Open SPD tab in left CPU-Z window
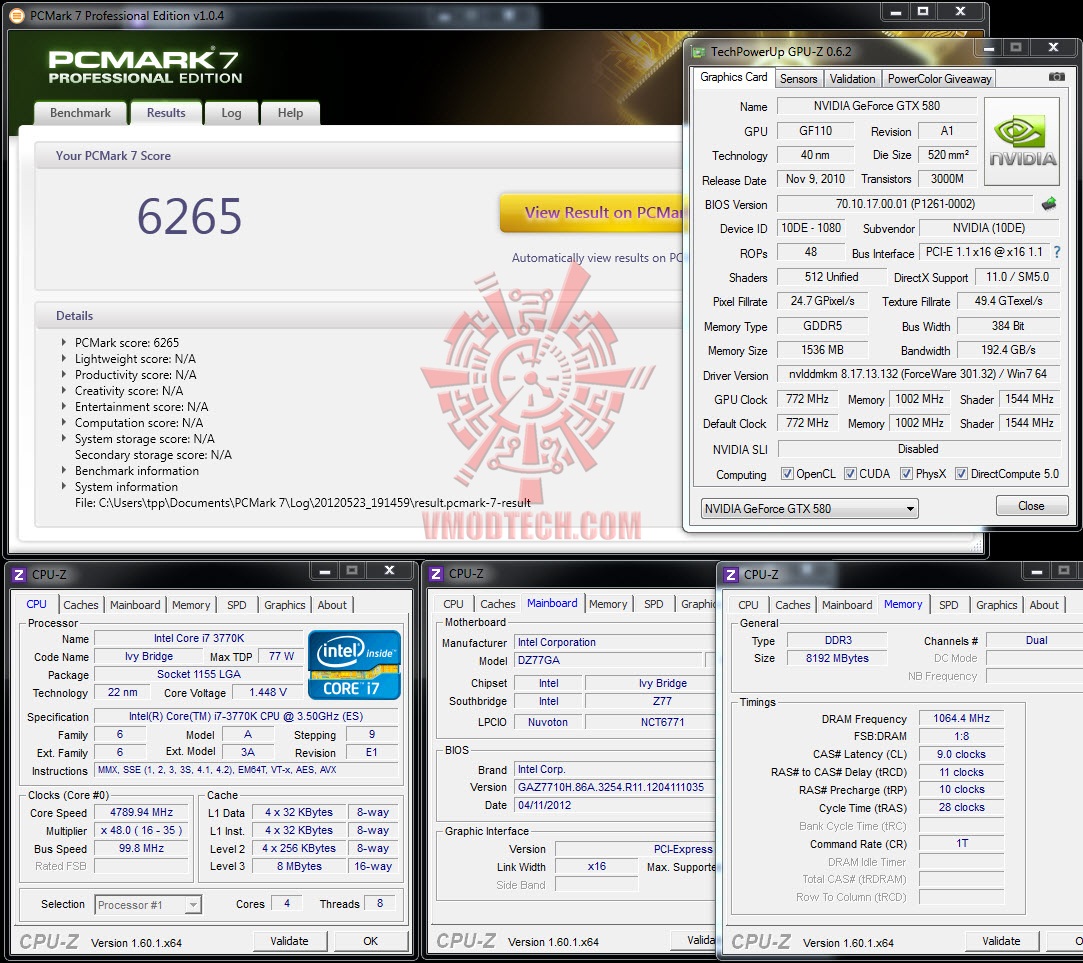 tap(236, 604)
